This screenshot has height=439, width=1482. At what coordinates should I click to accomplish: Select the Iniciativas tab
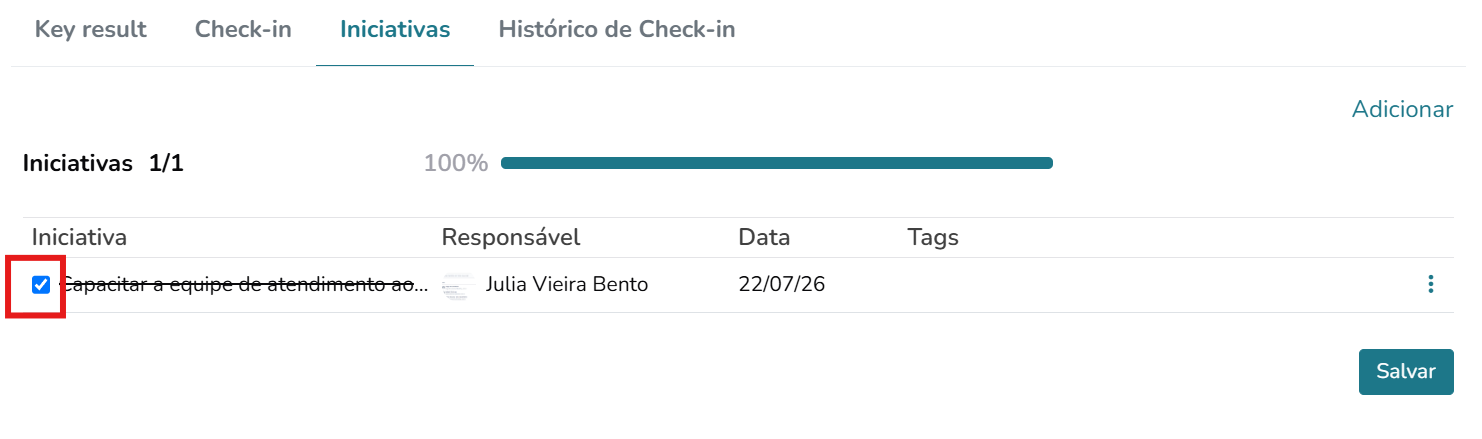[x=395, y=30]
